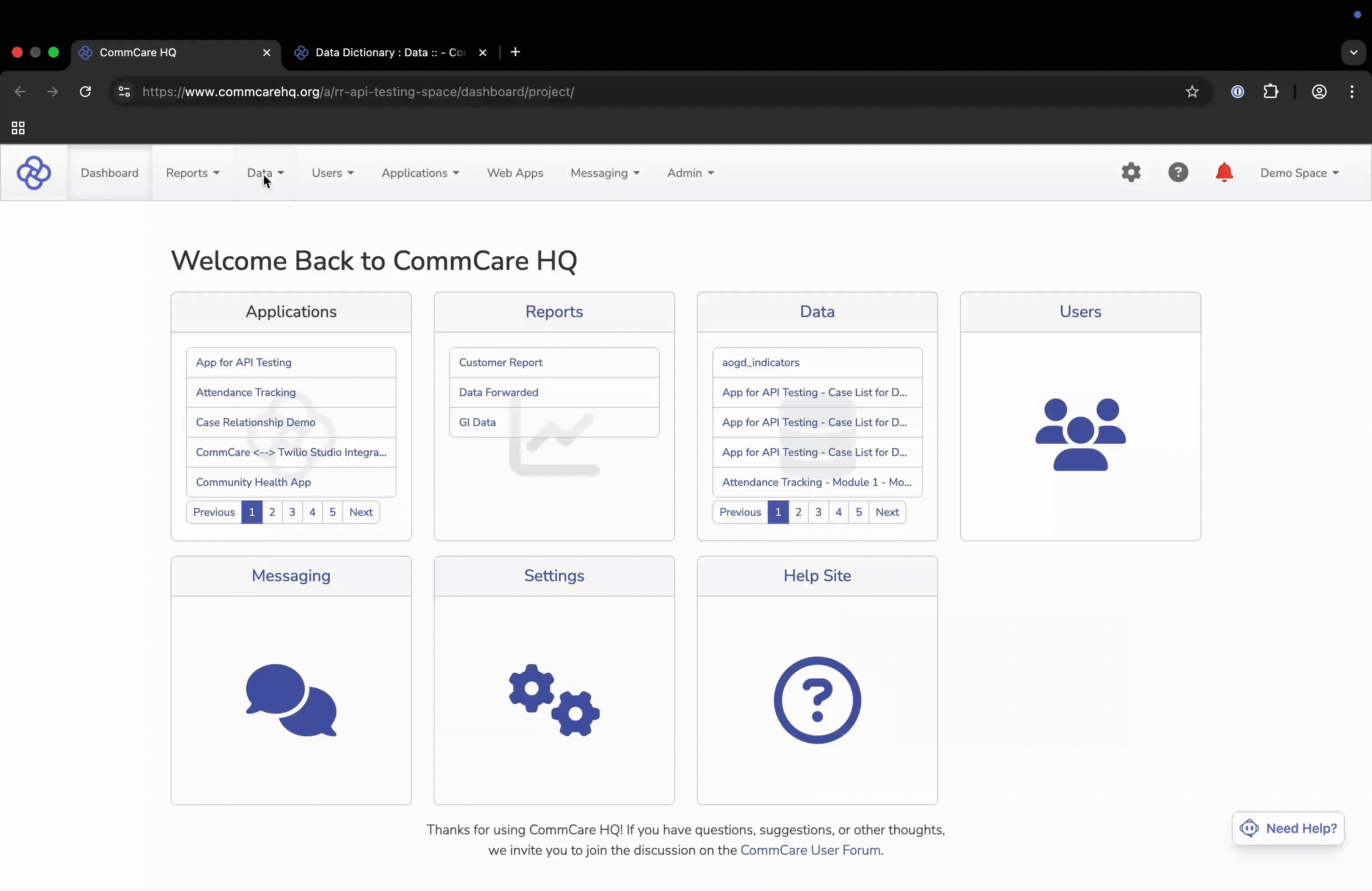Click the Settings double-gear icon tile

[x=554, y=700]
